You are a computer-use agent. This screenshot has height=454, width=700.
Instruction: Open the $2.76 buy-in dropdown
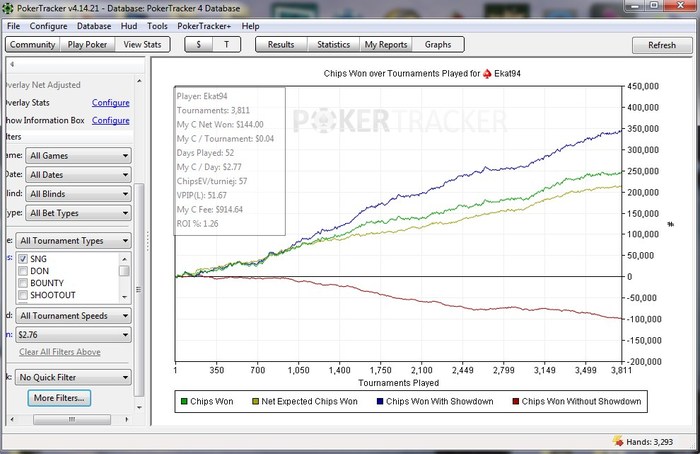74,335
